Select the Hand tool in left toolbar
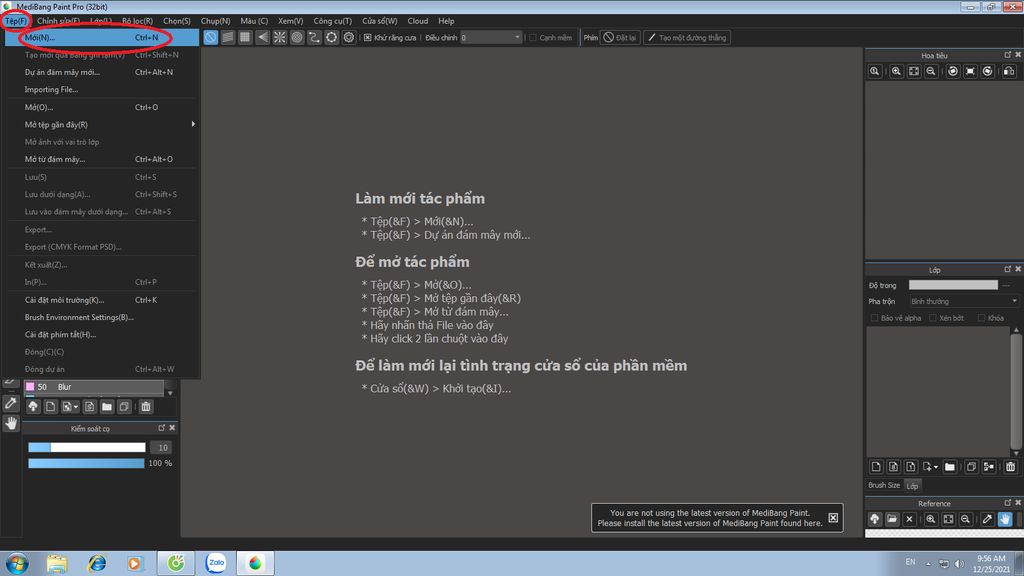The width and height of the screenshot is (1024, 576). click(10, 423)
